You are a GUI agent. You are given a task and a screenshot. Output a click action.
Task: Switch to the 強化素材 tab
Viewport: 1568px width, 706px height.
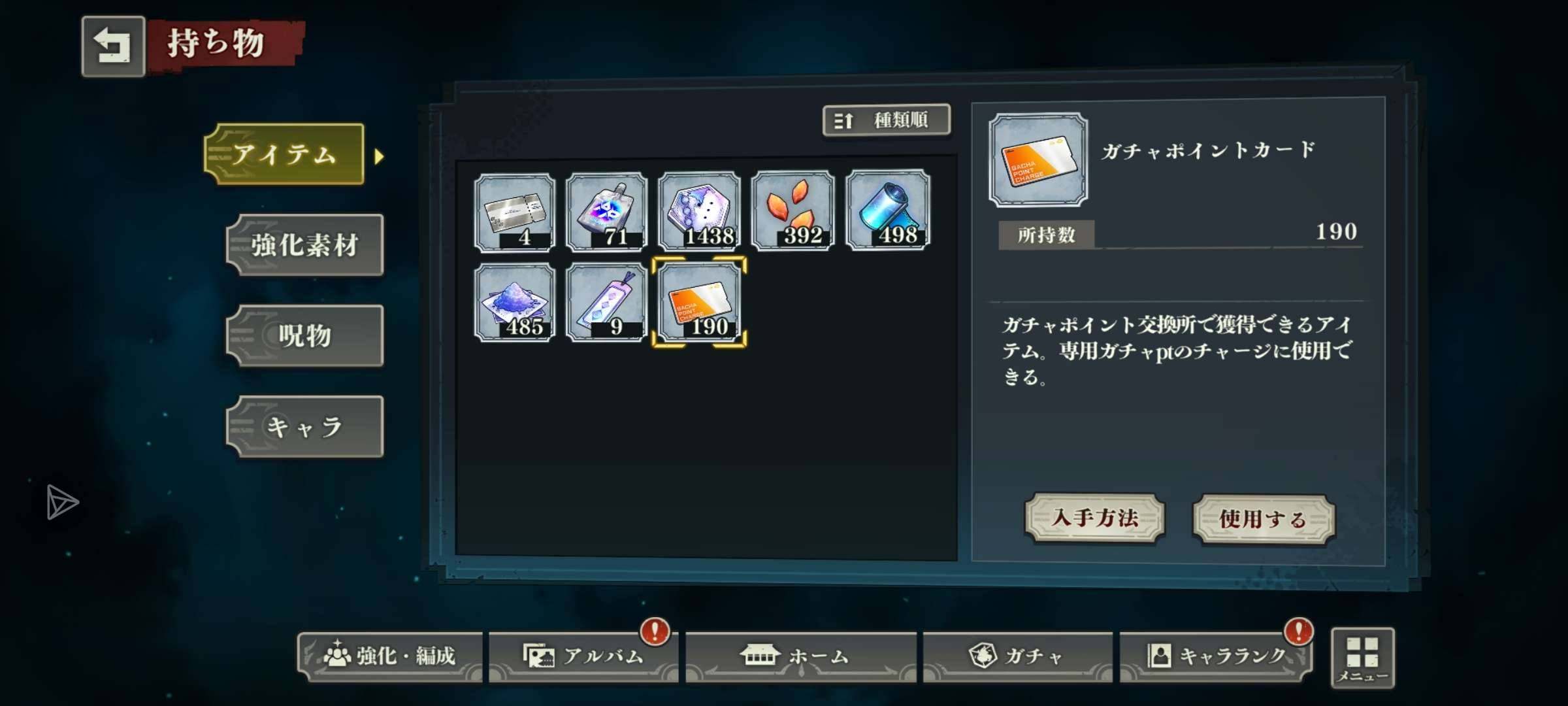coord(305,245)
